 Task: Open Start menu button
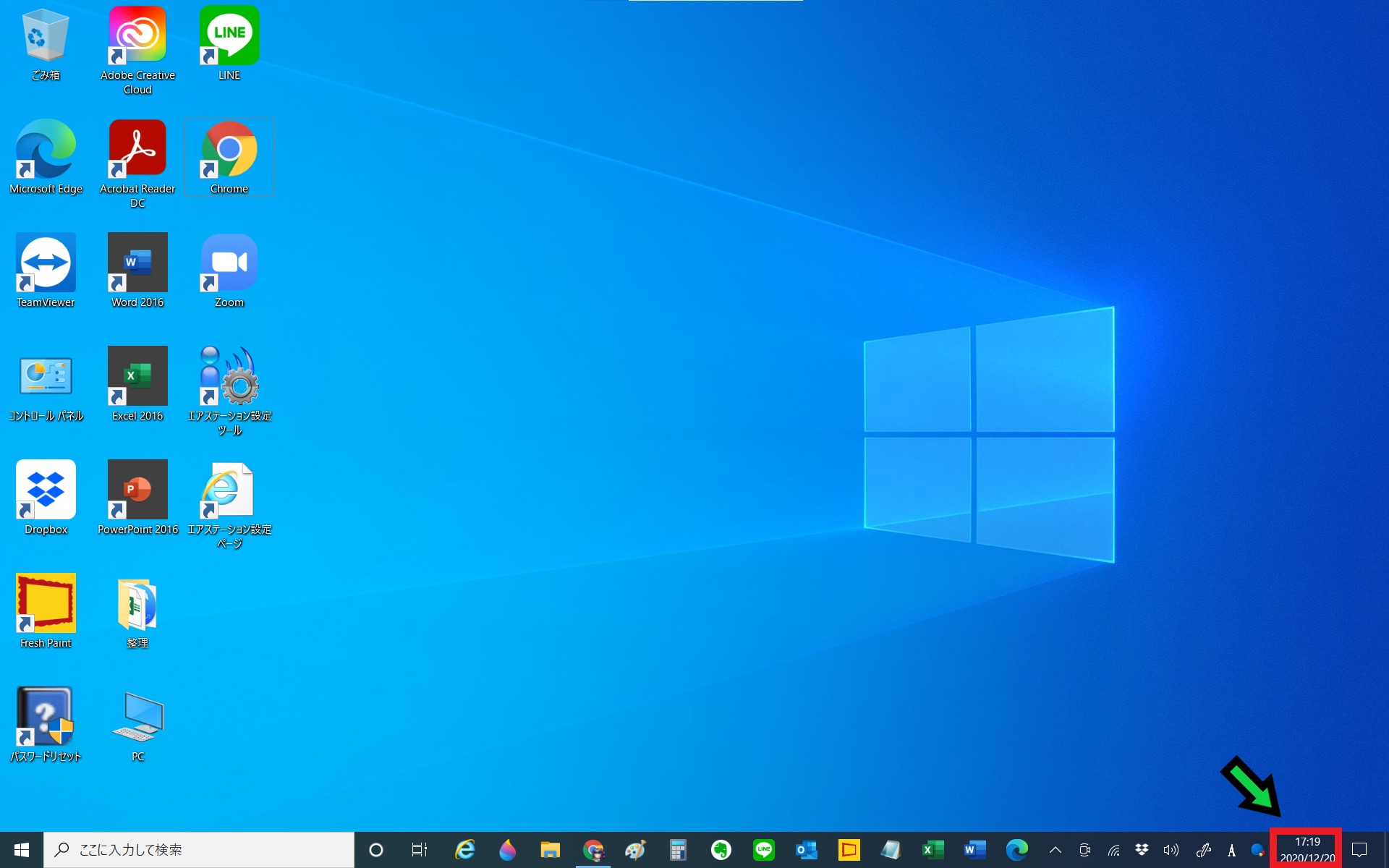(x=20, y=850)
